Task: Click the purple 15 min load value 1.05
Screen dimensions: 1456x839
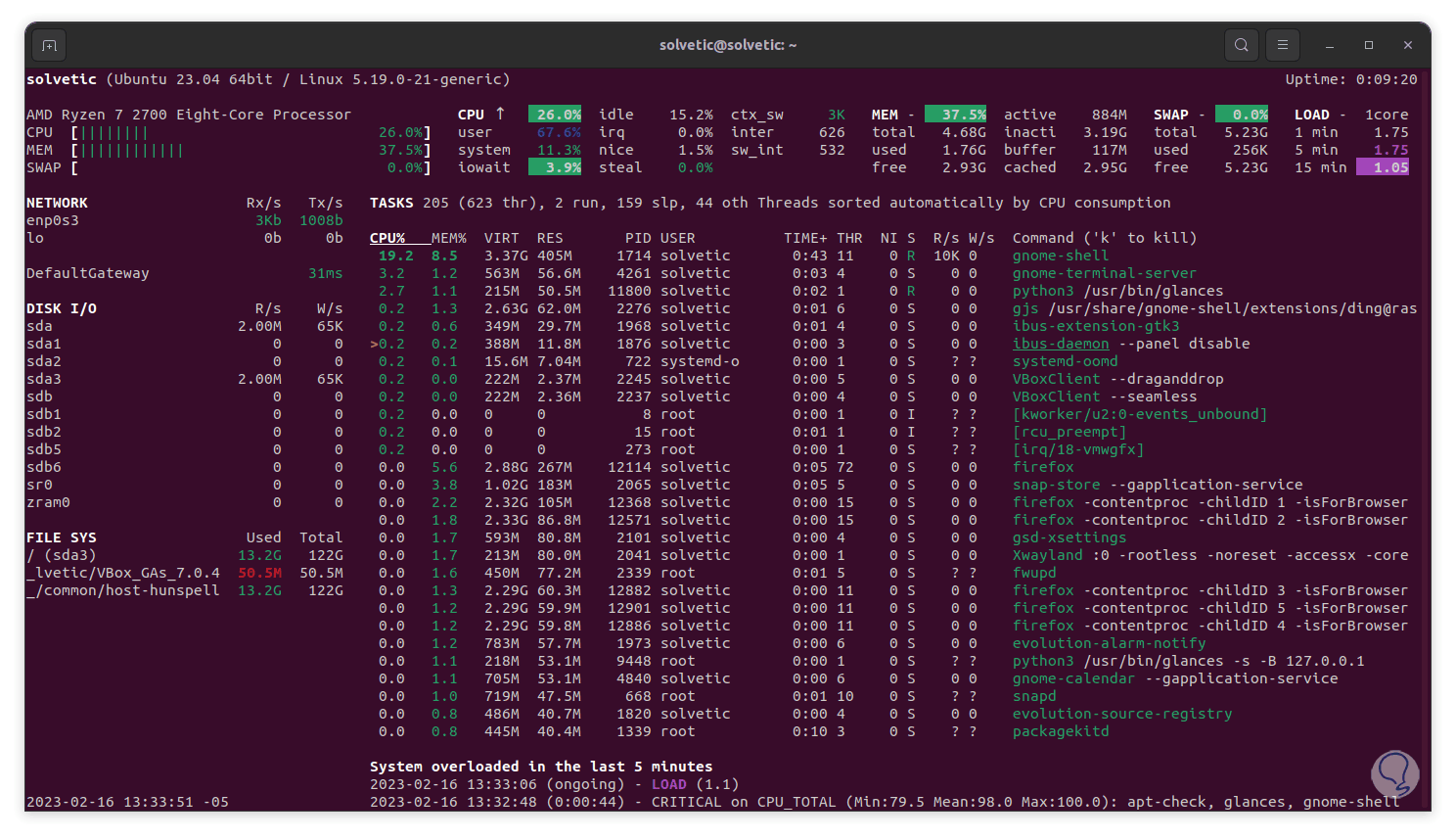Action: coord(1383,167)
